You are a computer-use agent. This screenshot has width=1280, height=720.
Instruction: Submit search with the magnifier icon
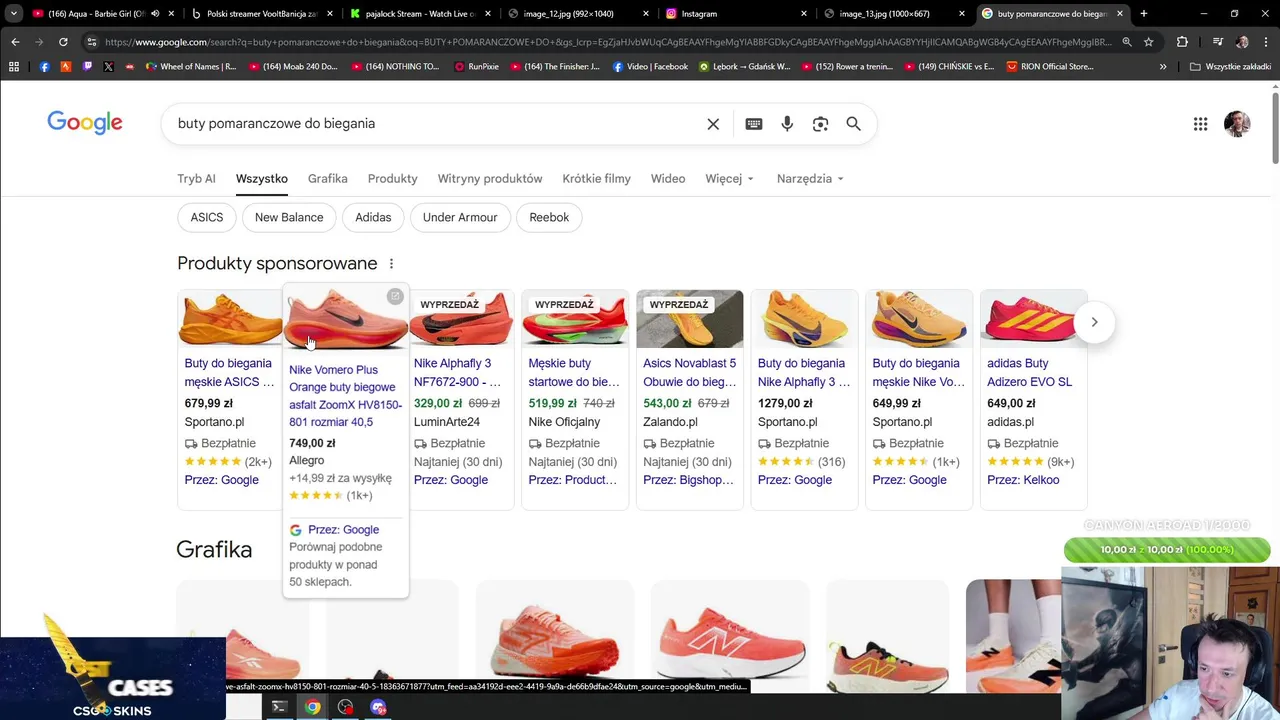[x=853, y=124]
